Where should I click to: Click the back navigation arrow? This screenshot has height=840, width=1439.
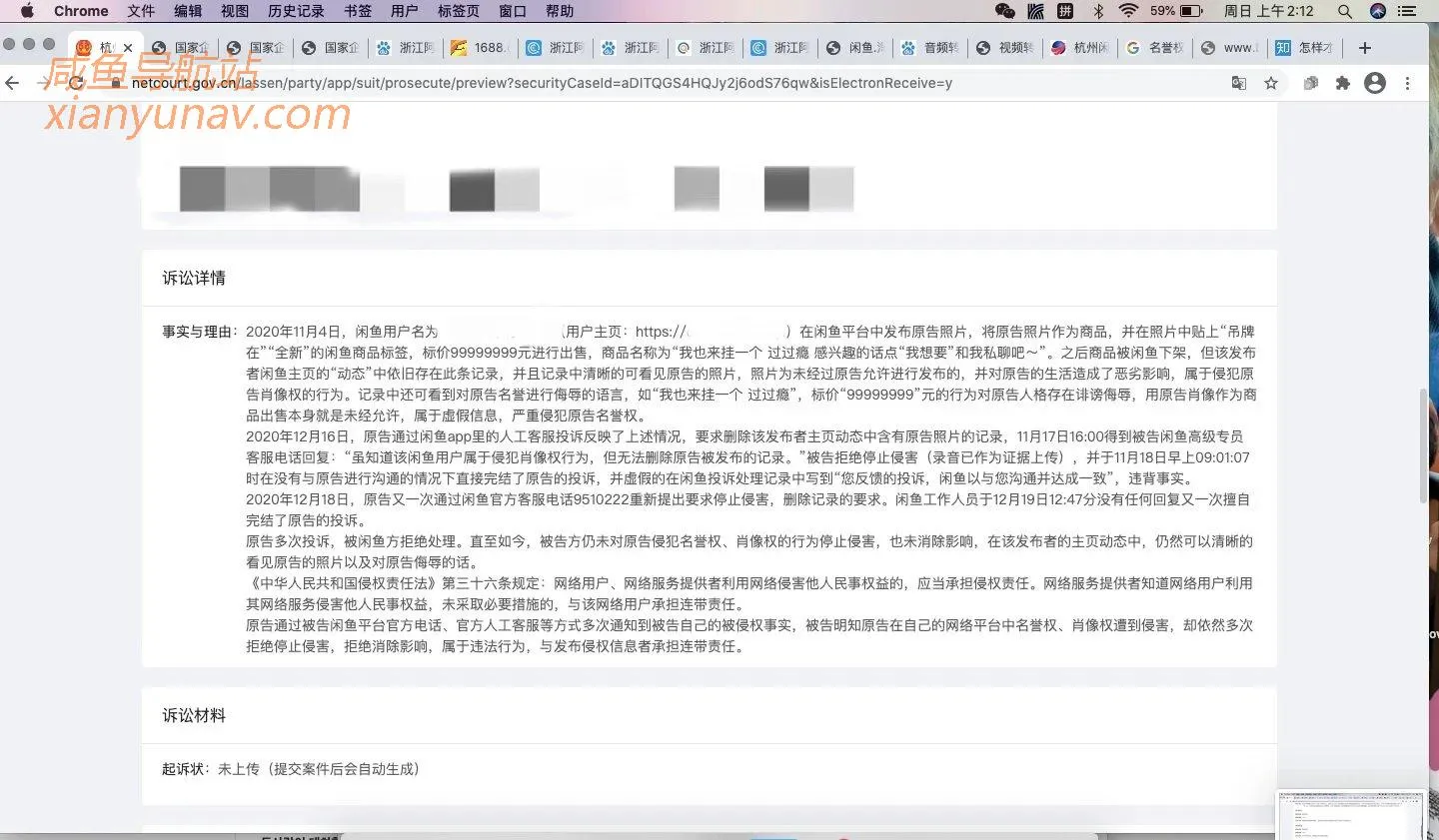(x=13, y=84)
